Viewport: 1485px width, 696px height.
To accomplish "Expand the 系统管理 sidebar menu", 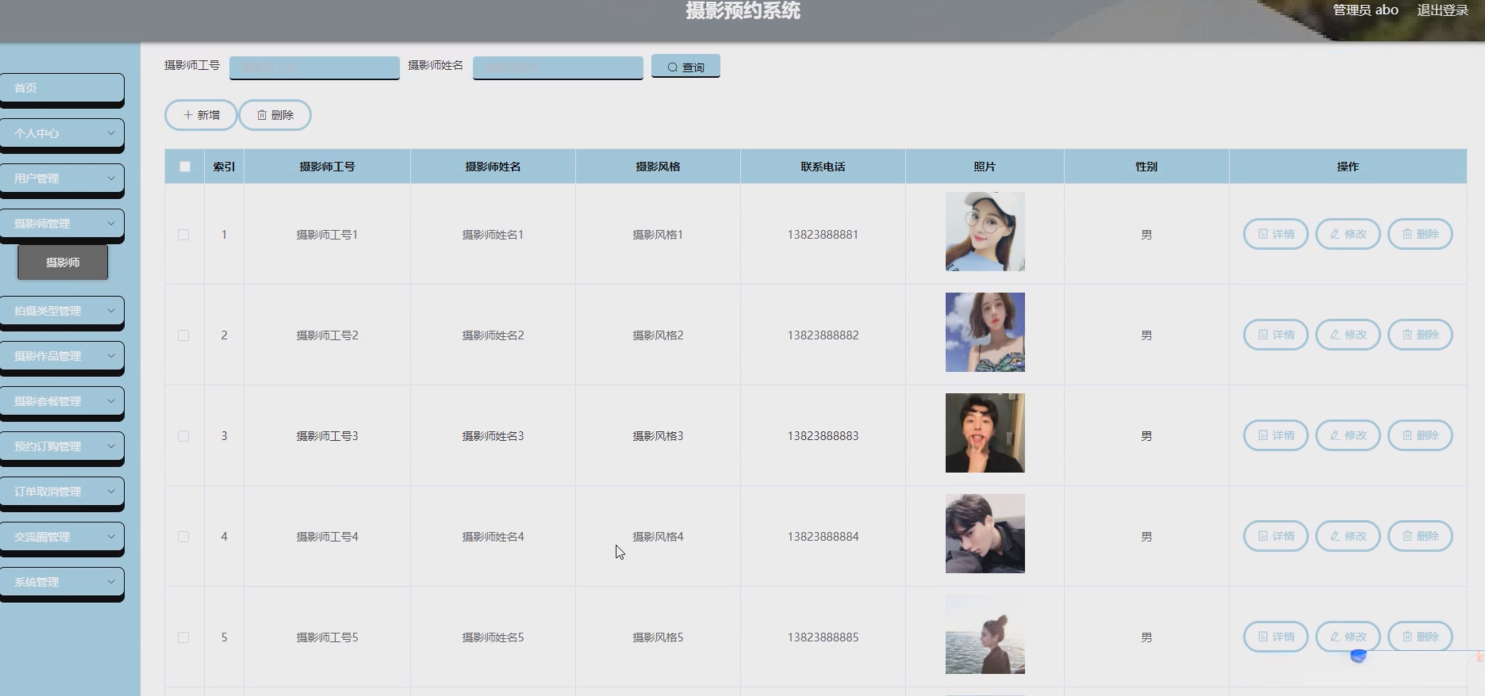I will click(x=62, y=582).
